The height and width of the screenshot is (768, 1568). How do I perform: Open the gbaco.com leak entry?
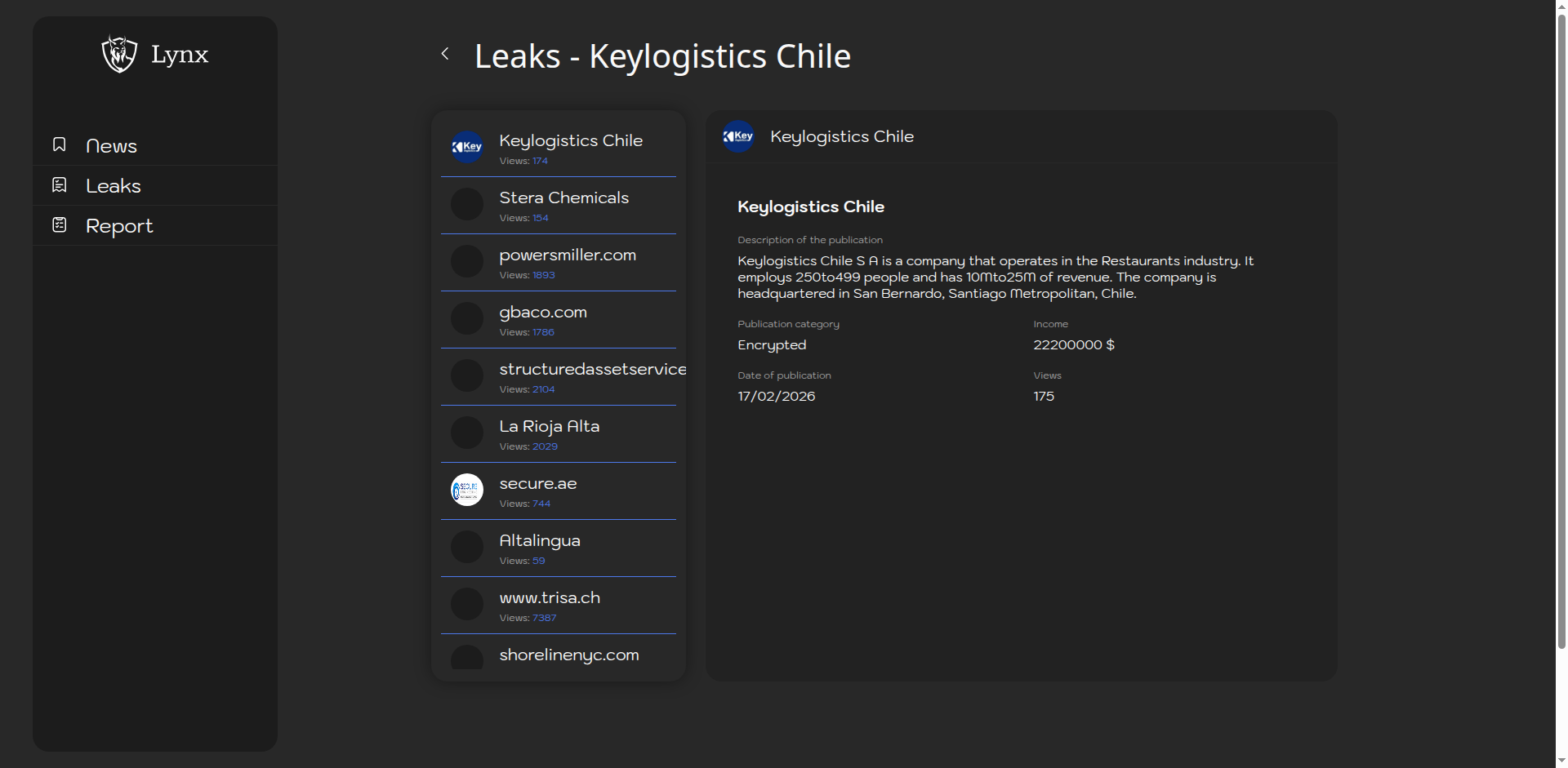point(542,312)
